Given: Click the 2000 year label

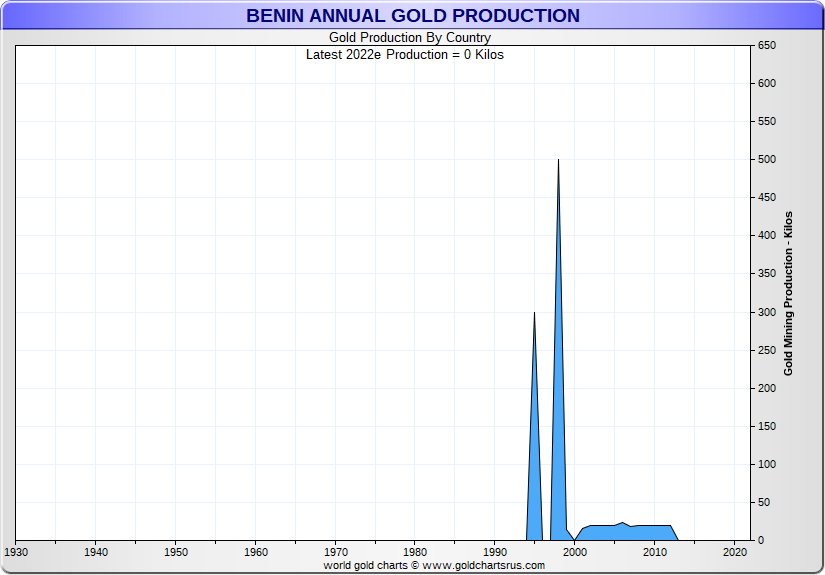Looking at the screenshot, I should point(575,552).
